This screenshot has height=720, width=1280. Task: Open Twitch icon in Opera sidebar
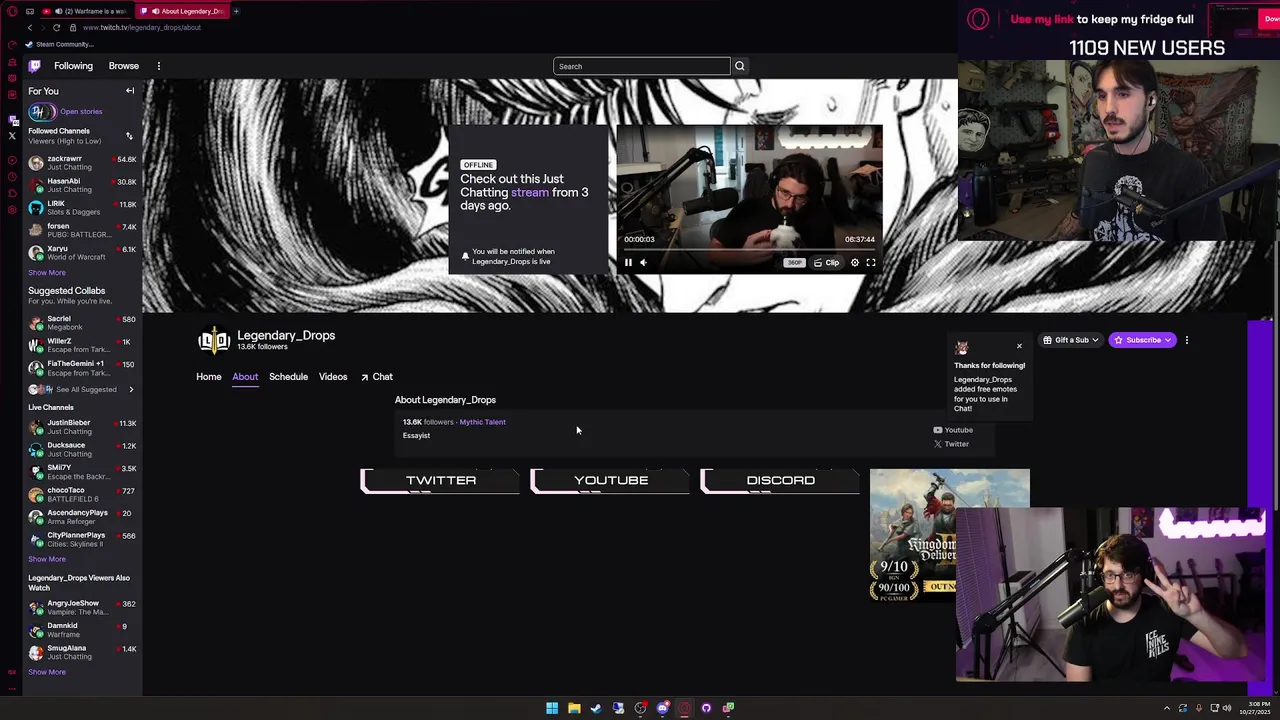13,120
